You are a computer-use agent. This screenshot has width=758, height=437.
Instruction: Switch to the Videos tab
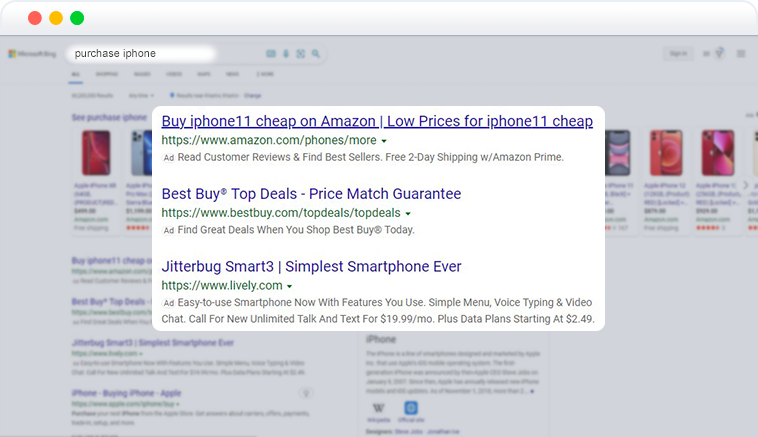pyautogui.click(x=174, y=74)
